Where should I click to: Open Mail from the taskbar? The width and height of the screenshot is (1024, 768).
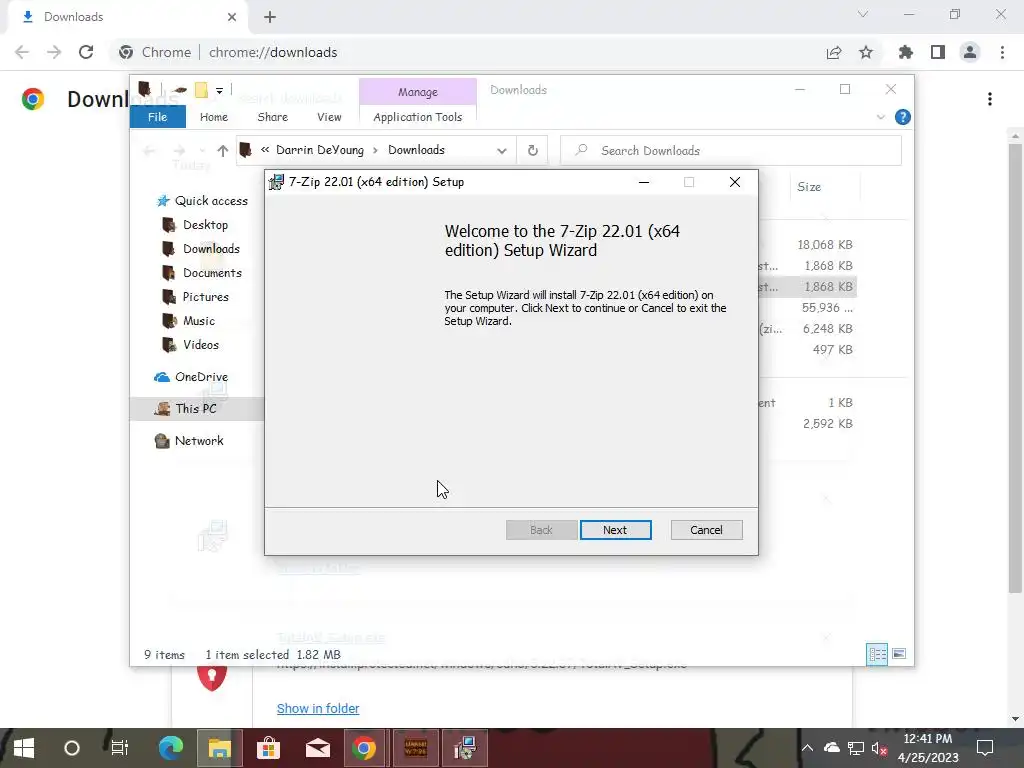pos(317,748)
